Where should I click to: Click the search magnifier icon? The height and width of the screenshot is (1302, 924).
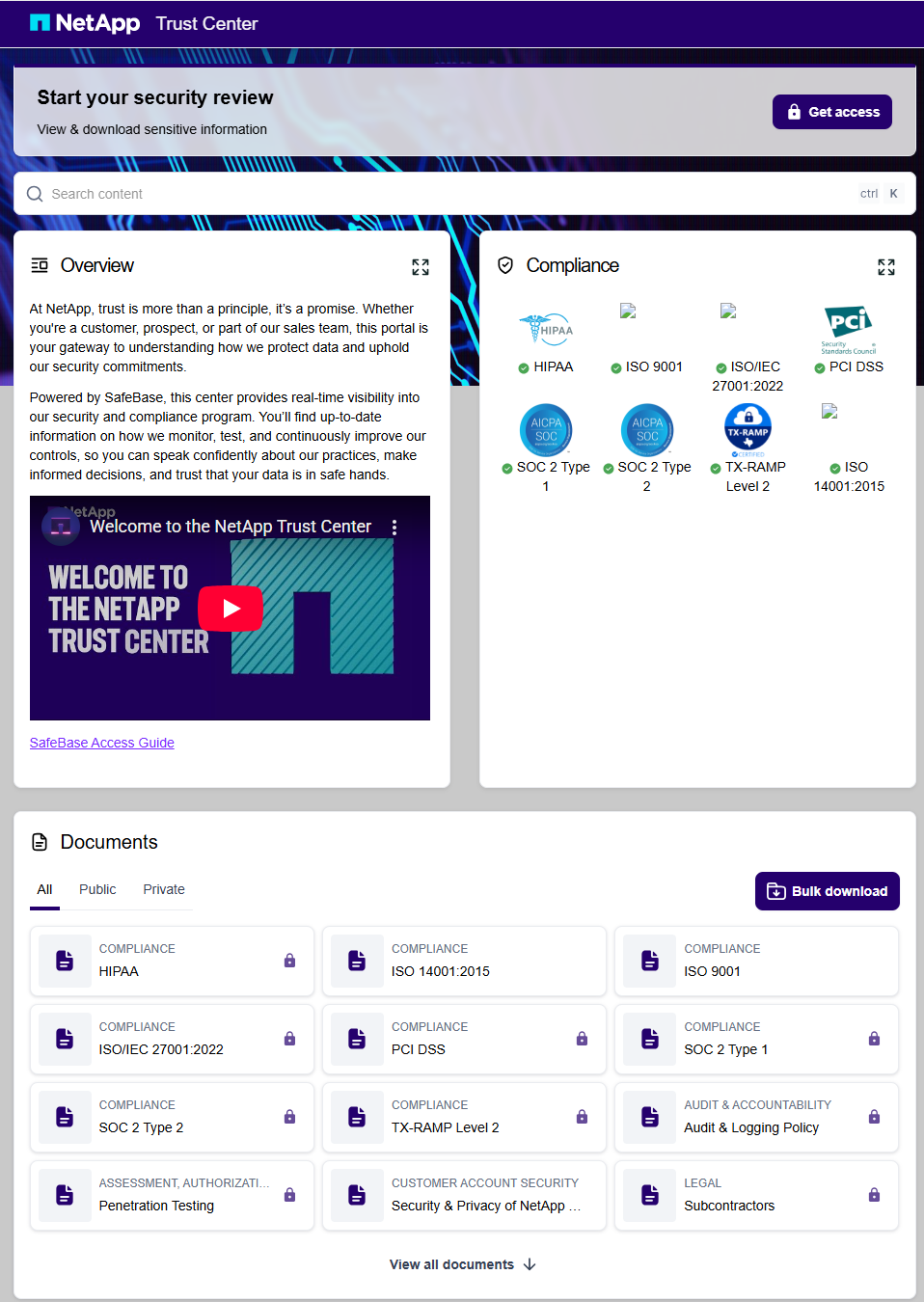(x=35, y=194)
